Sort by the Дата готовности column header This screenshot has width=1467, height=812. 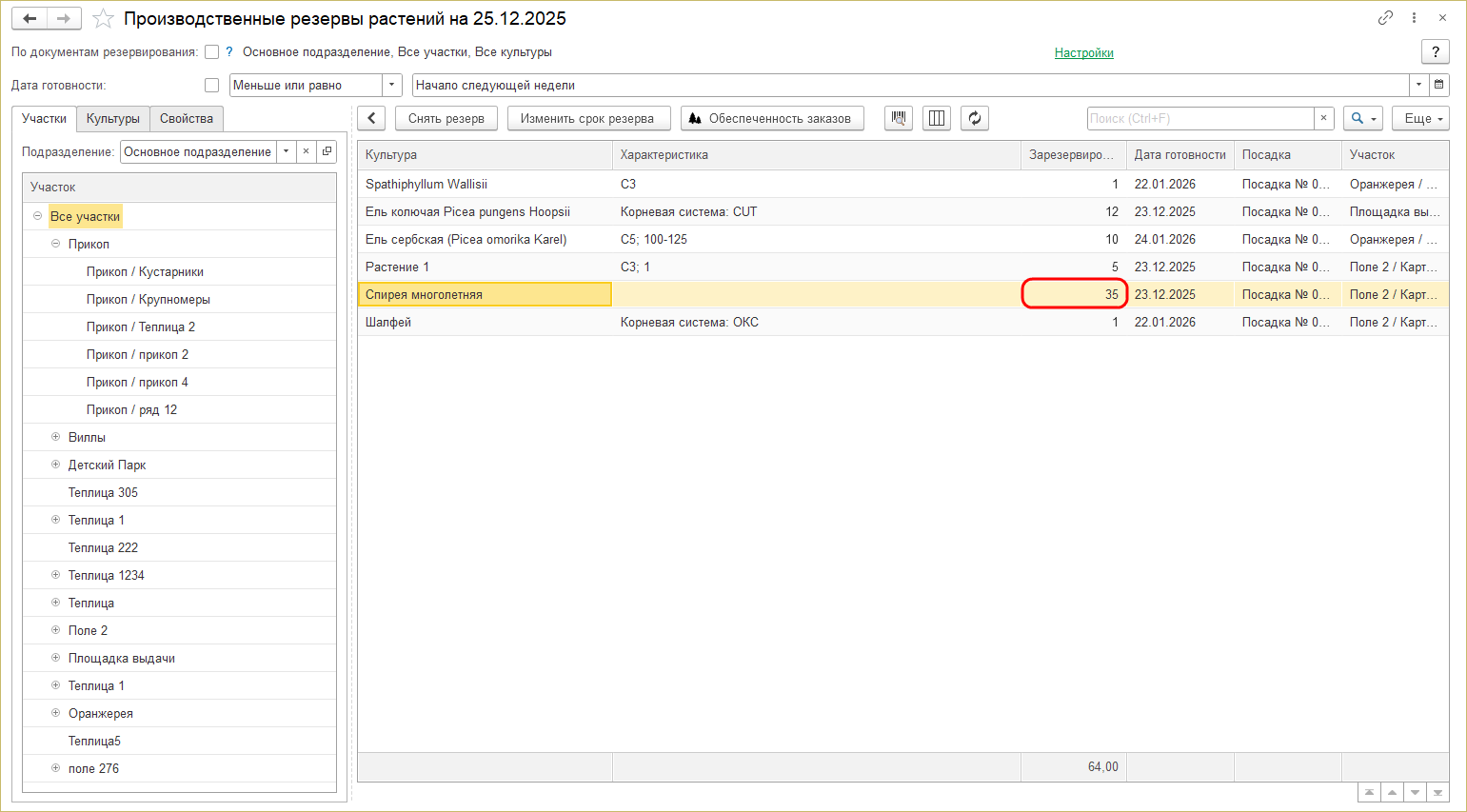click(x=1180, y=154)
